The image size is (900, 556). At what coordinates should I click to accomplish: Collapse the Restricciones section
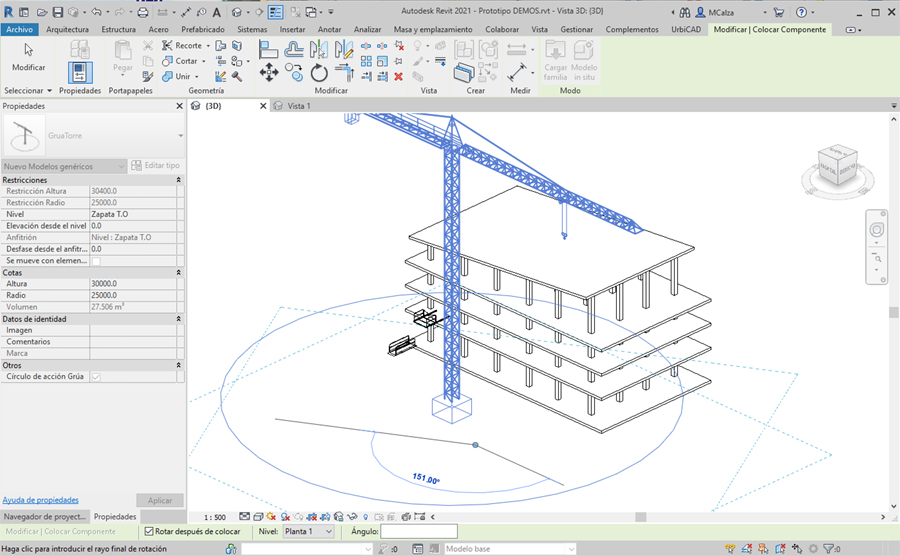178,180
